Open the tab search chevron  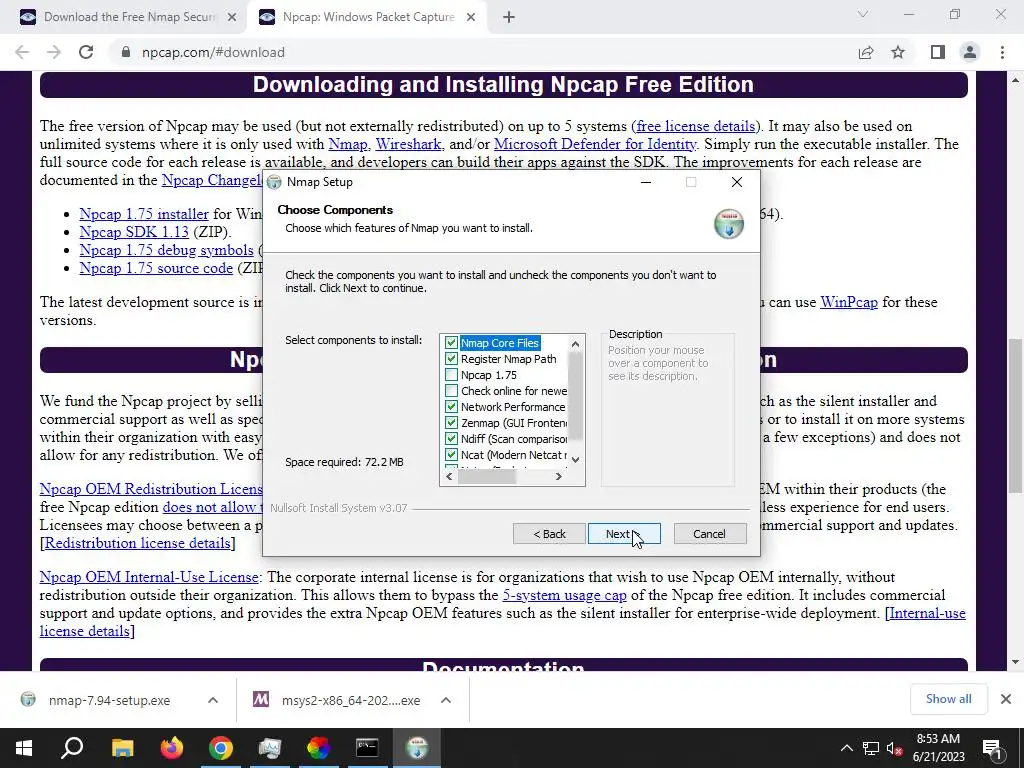[863, 14]
